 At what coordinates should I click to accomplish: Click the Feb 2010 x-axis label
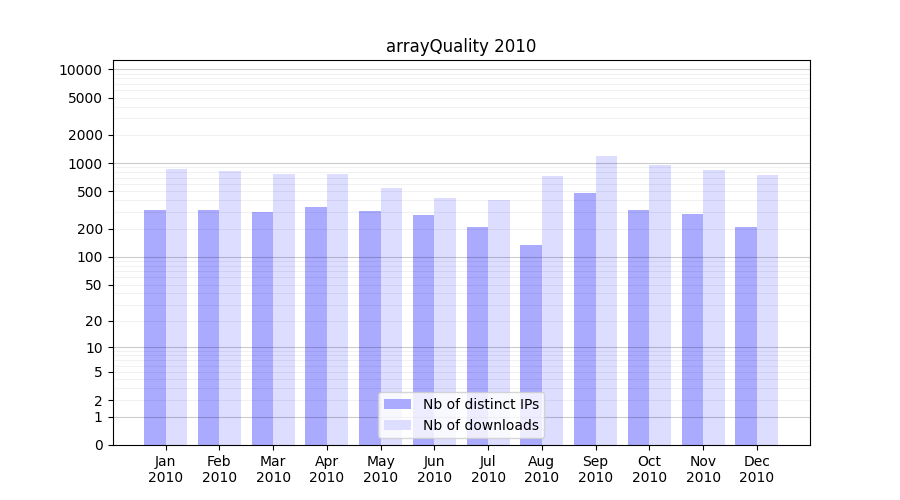click(x=219, y=469)
